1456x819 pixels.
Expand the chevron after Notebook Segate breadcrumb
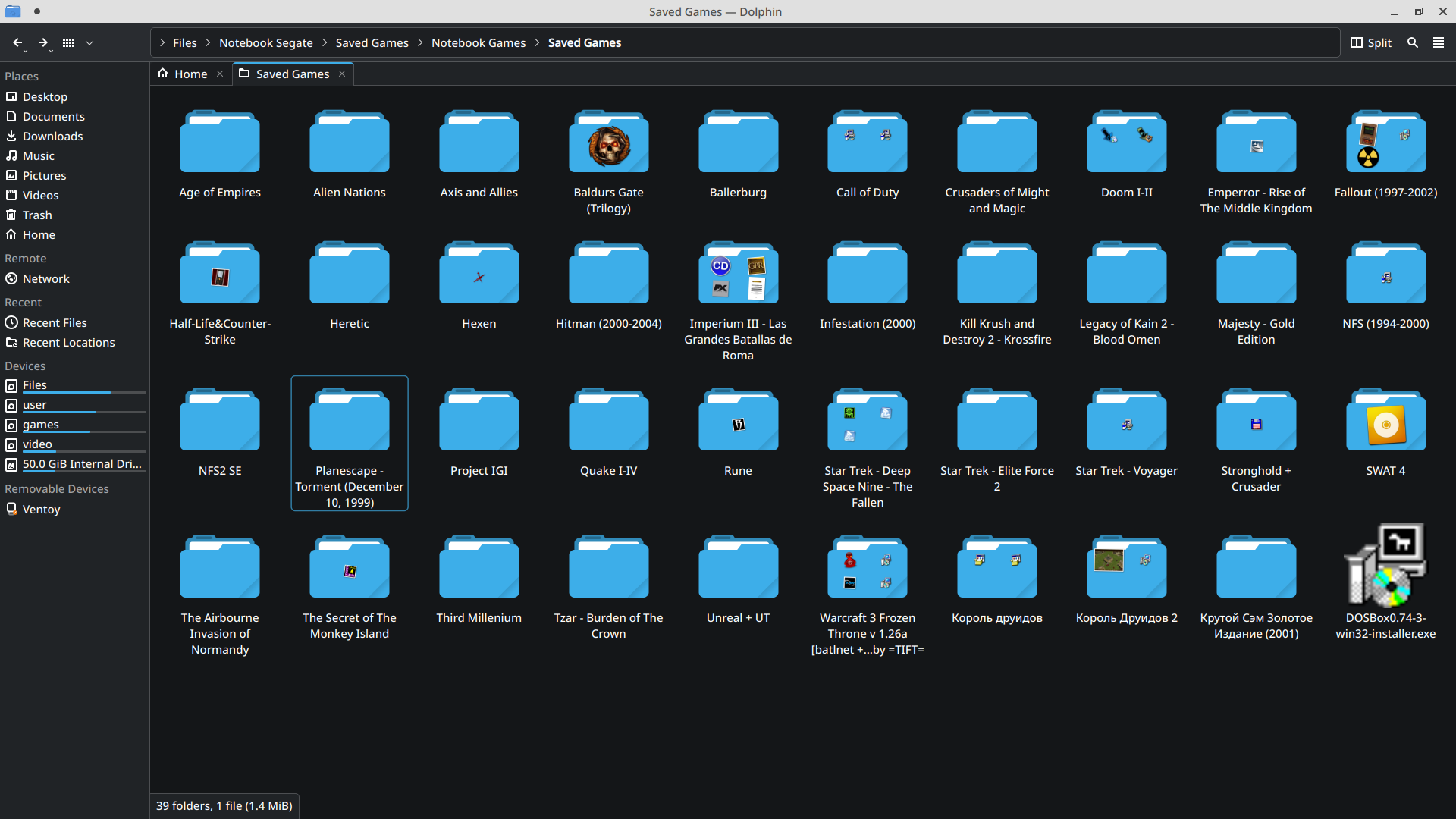tap(325, 43)
